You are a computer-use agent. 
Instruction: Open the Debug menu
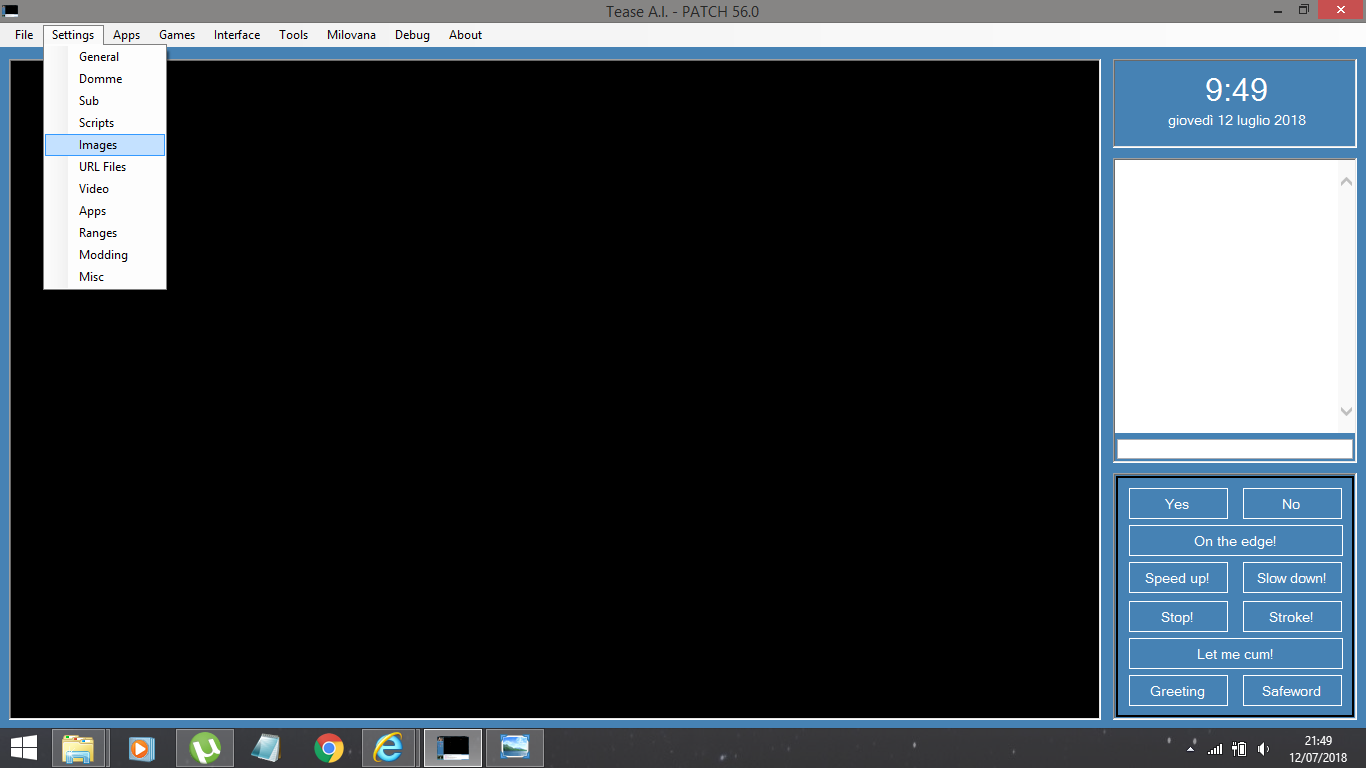tap(412, 35)
